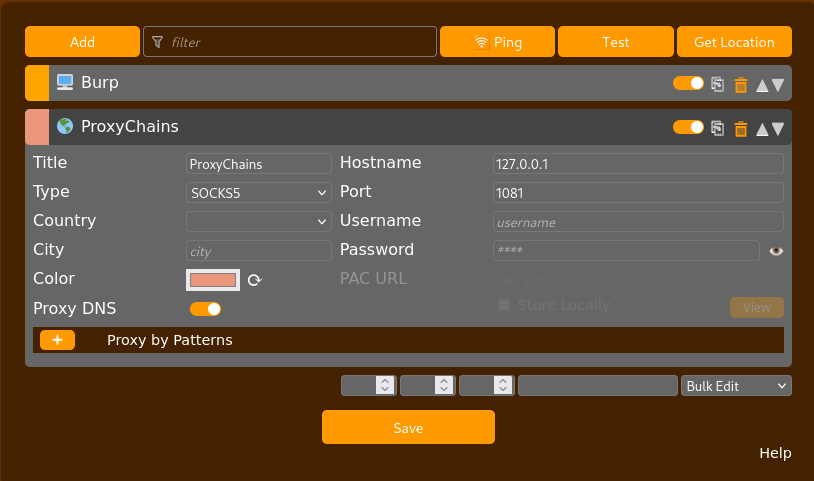
Task: Expand the Bulk Edit dropdown
Action: pos(736,386)
